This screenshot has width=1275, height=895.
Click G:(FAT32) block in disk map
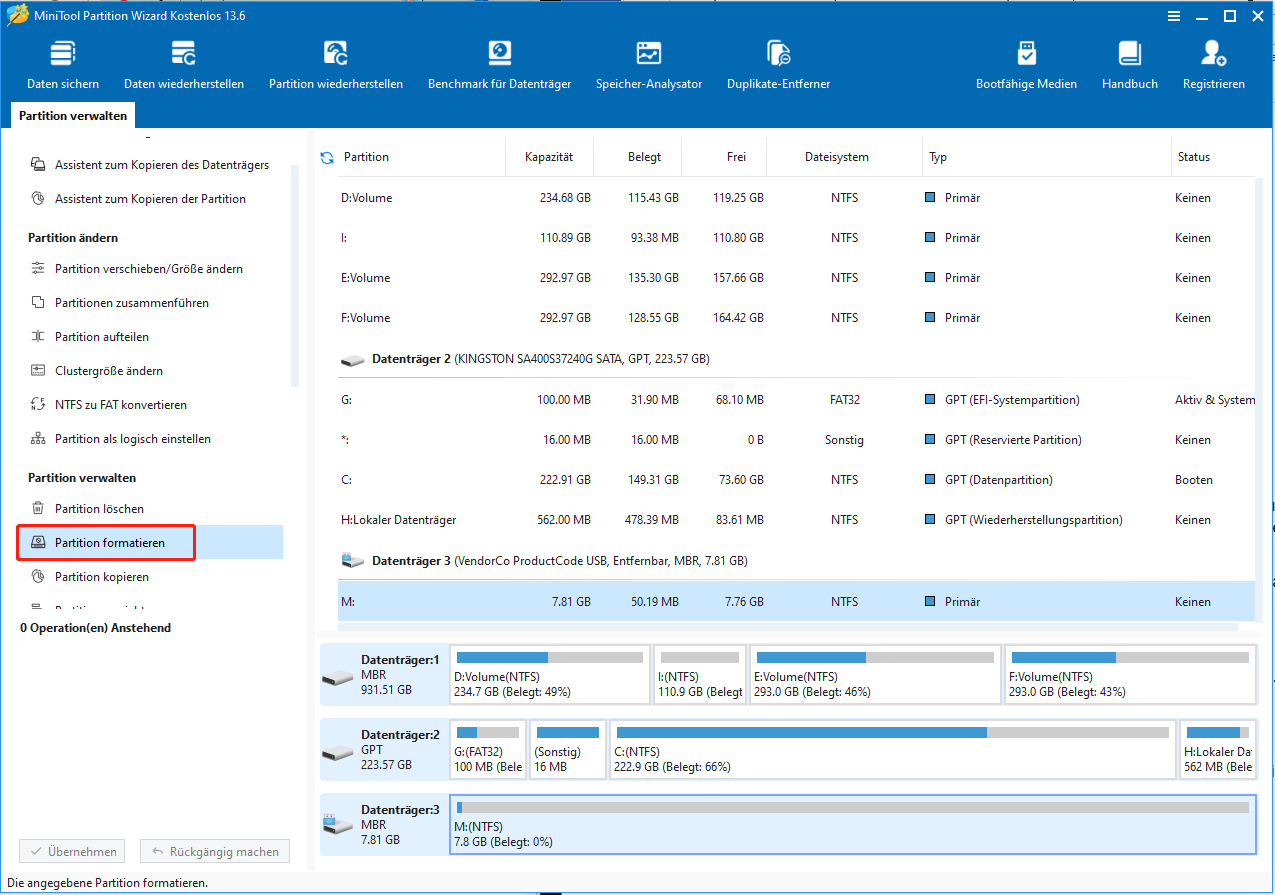pyautogui.click(x=488, y=749)
